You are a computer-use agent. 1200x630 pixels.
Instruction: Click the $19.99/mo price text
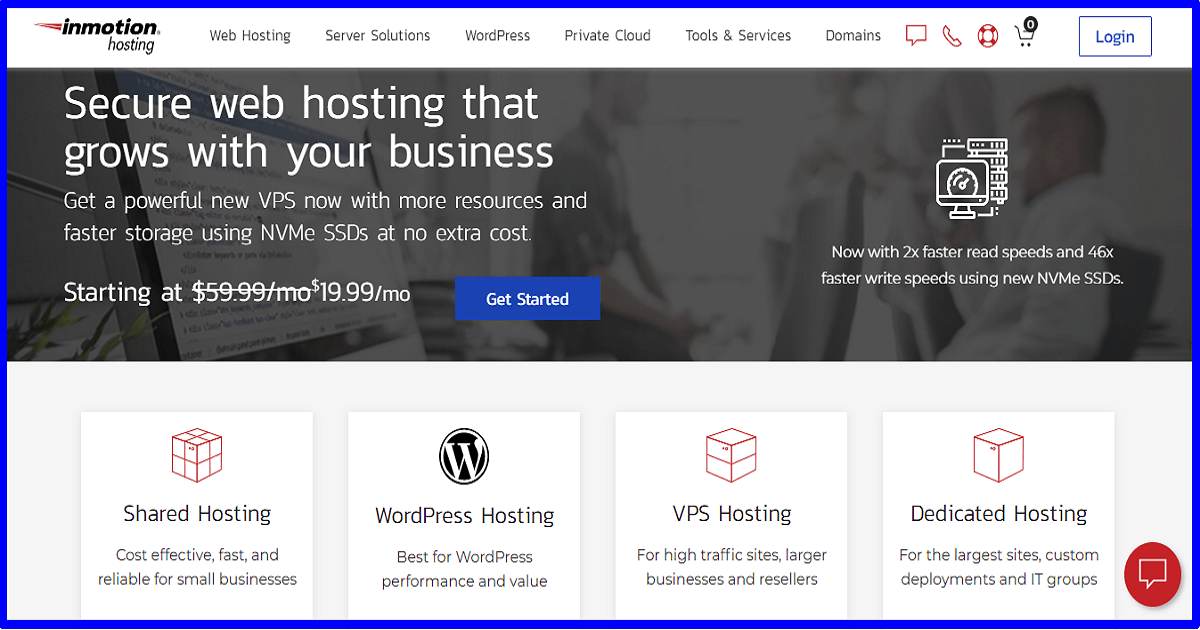pos(361,292)
